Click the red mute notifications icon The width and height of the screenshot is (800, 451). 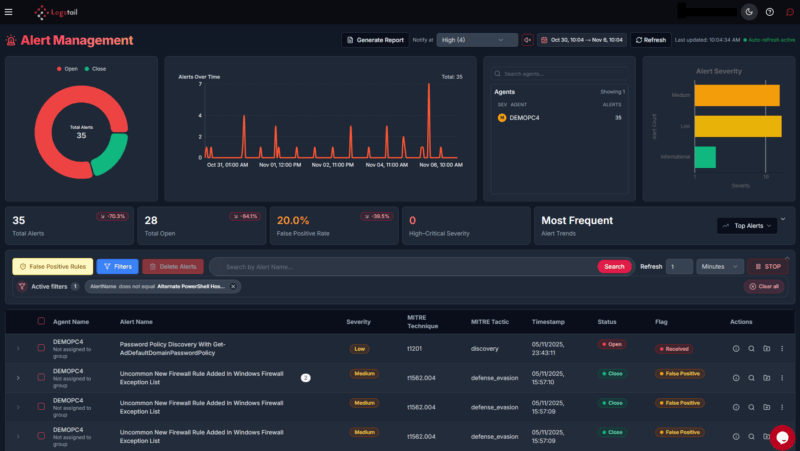[x=528, y=40]
